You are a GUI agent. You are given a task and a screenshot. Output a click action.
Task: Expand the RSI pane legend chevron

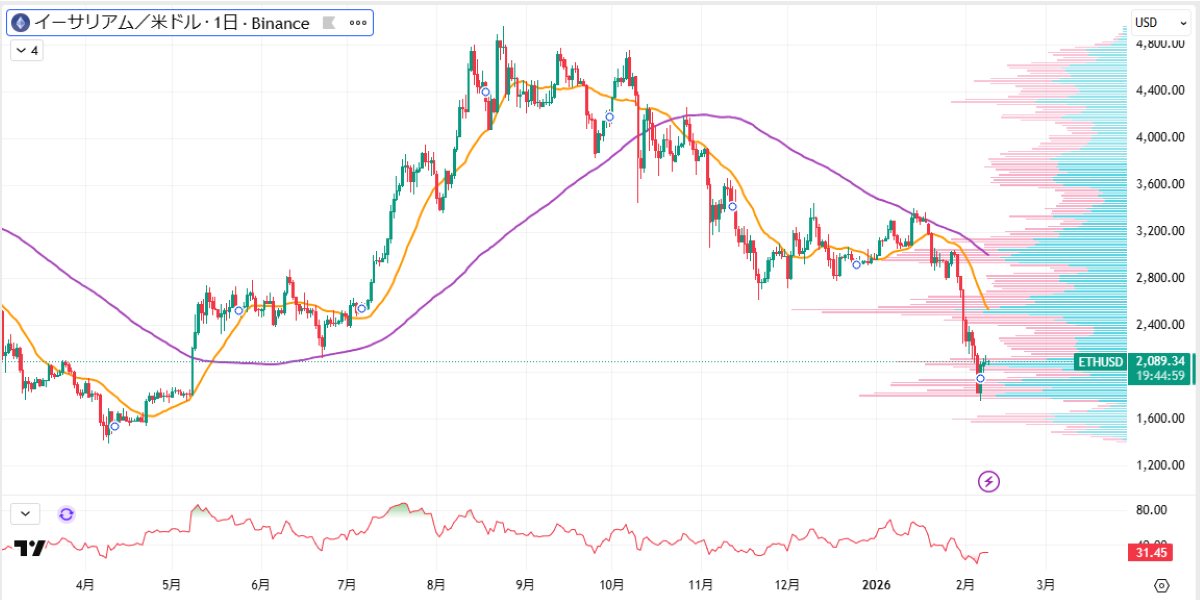click(x=25, y=514)
